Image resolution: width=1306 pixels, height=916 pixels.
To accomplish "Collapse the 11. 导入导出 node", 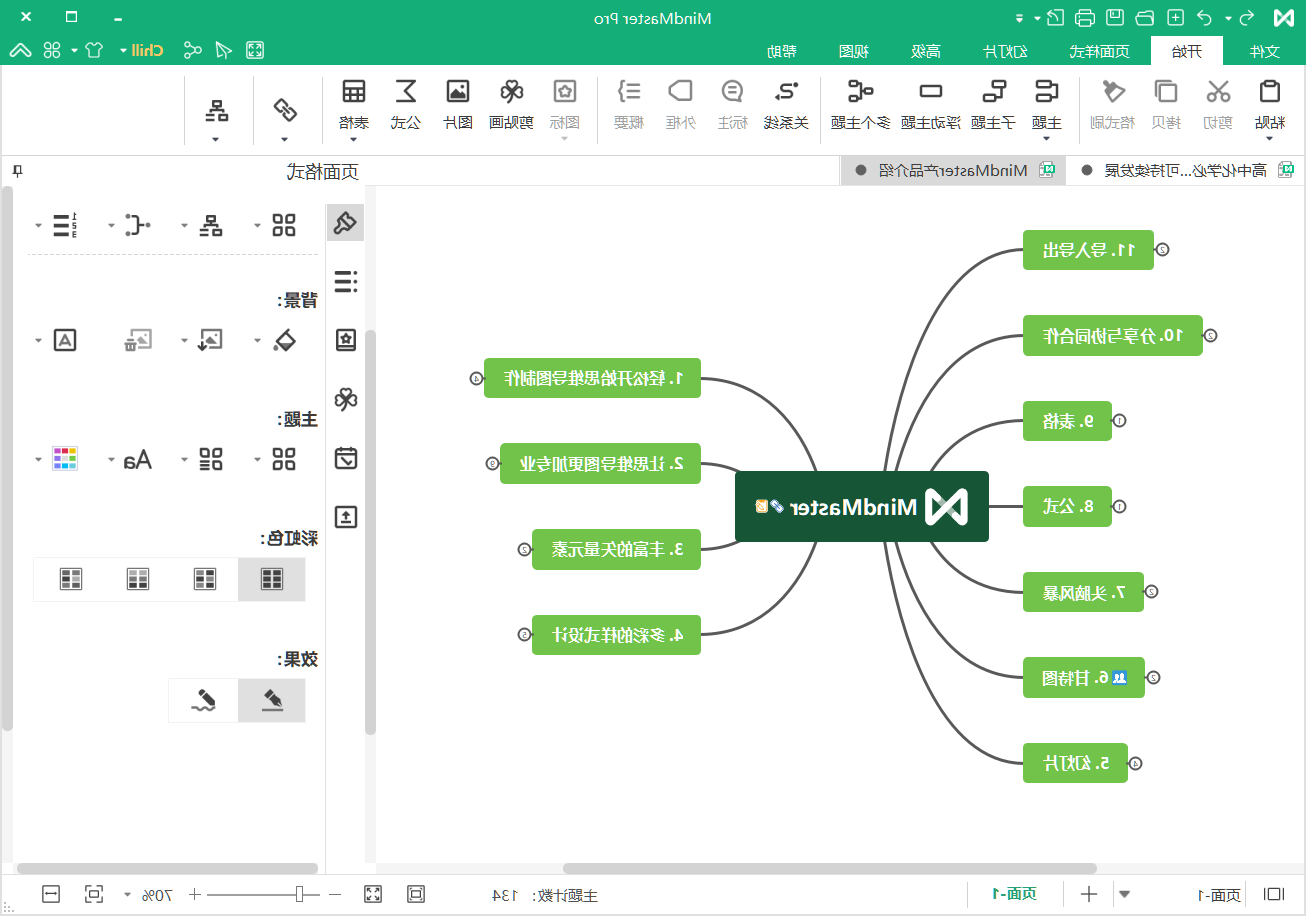I will (x=1162, y=250).
